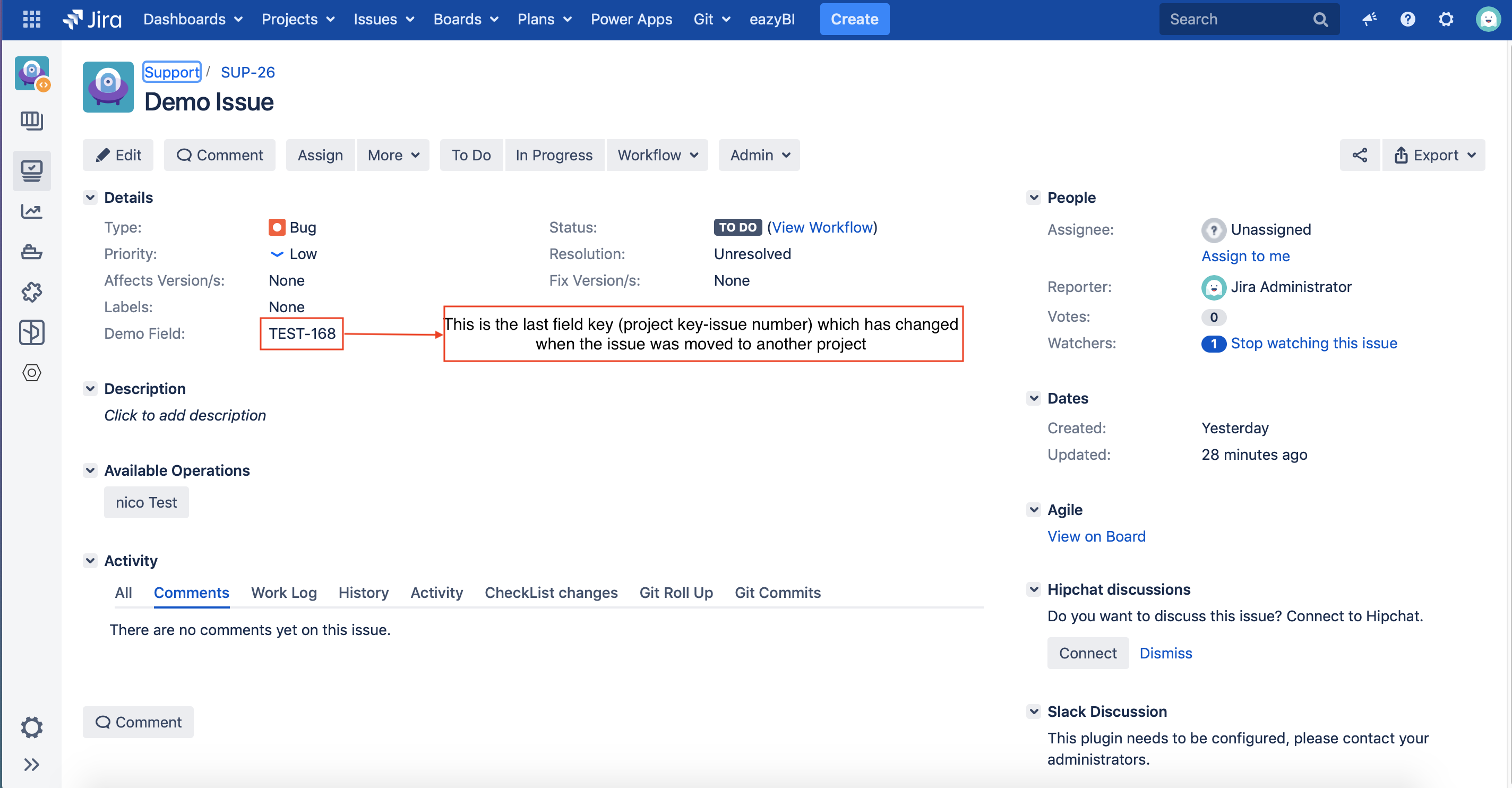
Task: Open Releases ship icon in sidebar
Action: pyautogui.click(x=32, y=252)
